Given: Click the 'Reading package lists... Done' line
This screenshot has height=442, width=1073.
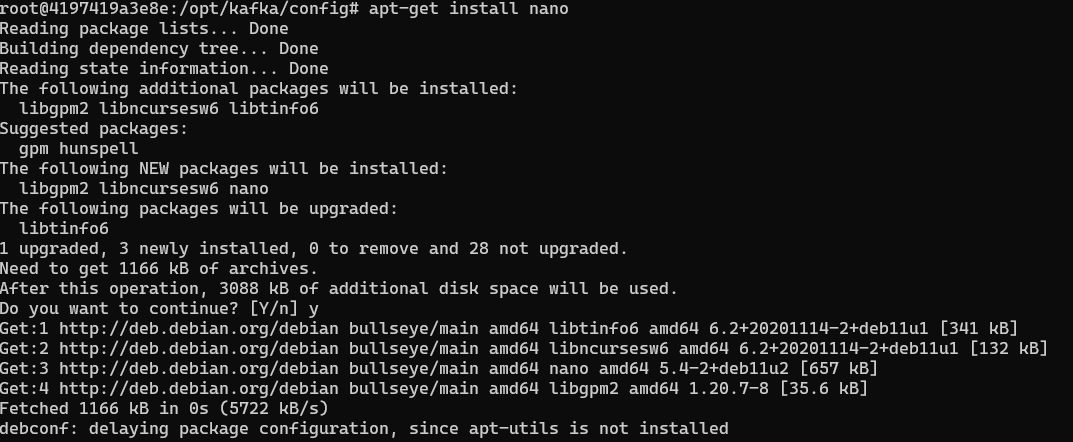Looking at the screenshot, I should click(144, 29).
